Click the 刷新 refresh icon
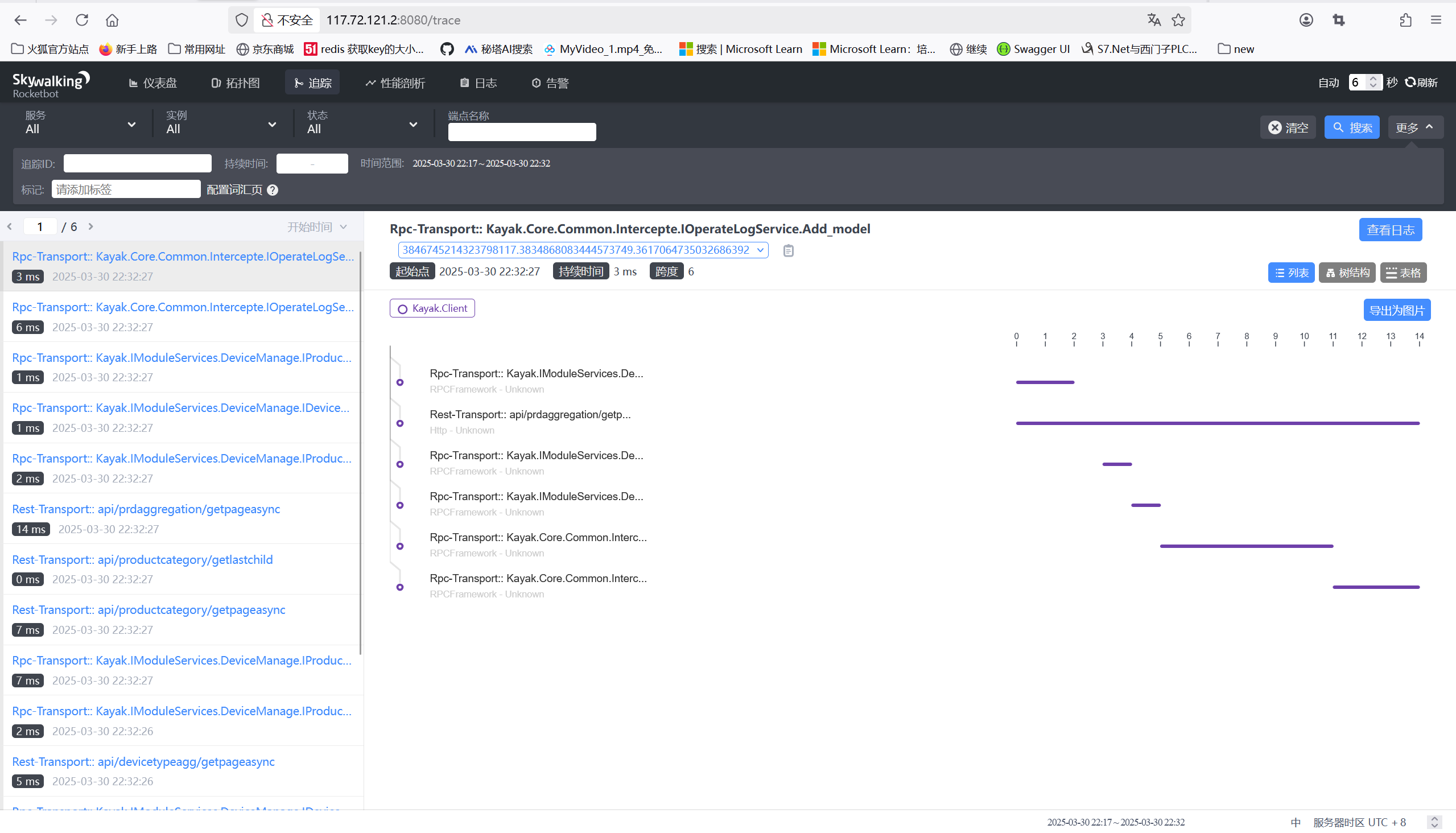Viewport: 1456px width, 833px height. [1410, 83]
